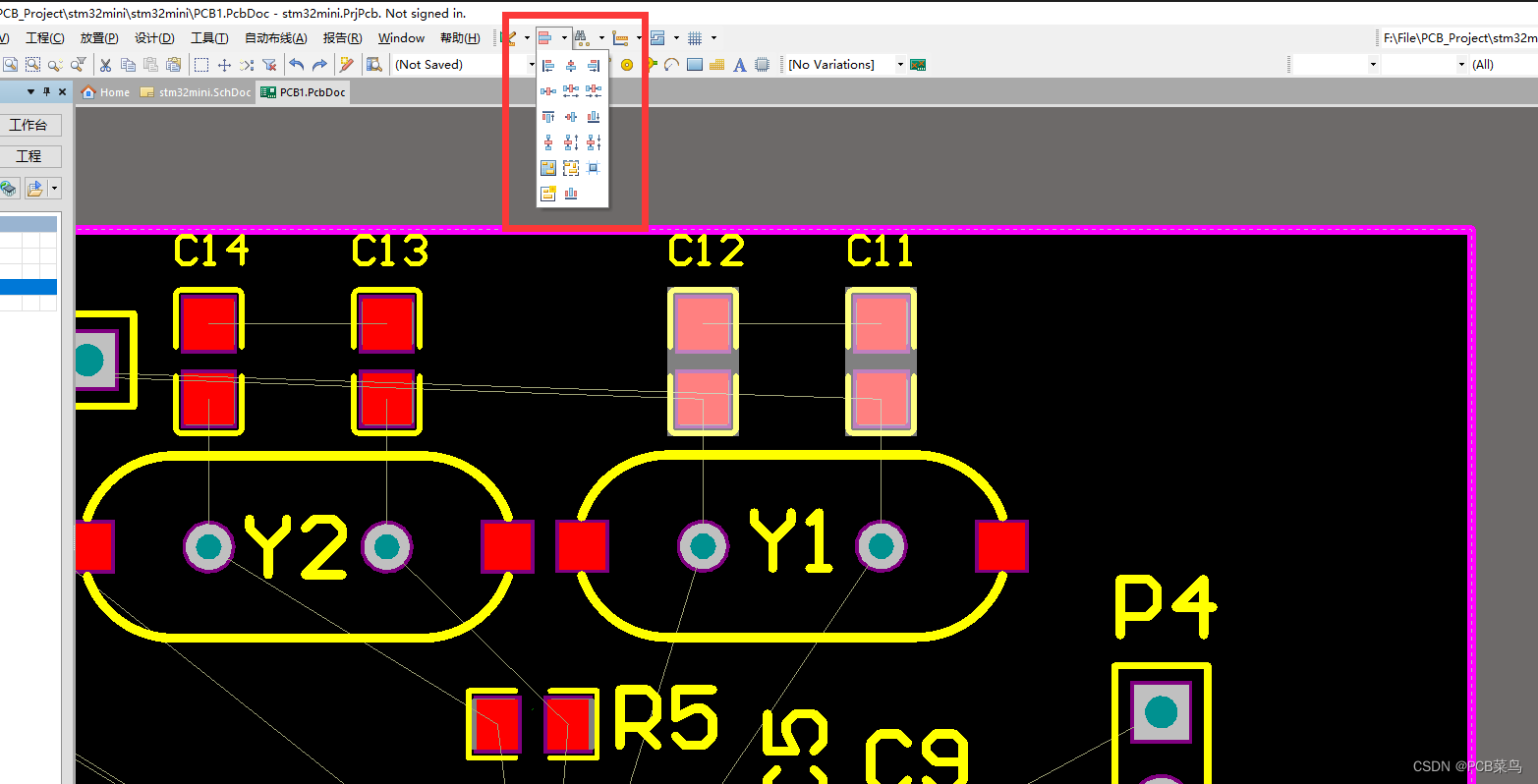Select the Place Text tool icon
This screenshot has width=1538, height=784.
click(738, 64)
